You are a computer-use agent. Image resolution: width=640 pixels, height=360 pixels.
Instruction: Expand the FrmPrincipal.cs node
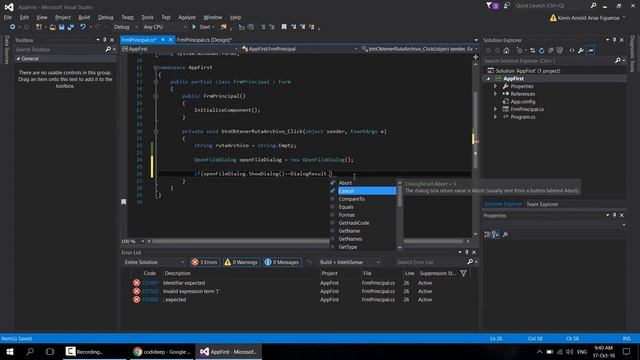(x=496, y=109)
